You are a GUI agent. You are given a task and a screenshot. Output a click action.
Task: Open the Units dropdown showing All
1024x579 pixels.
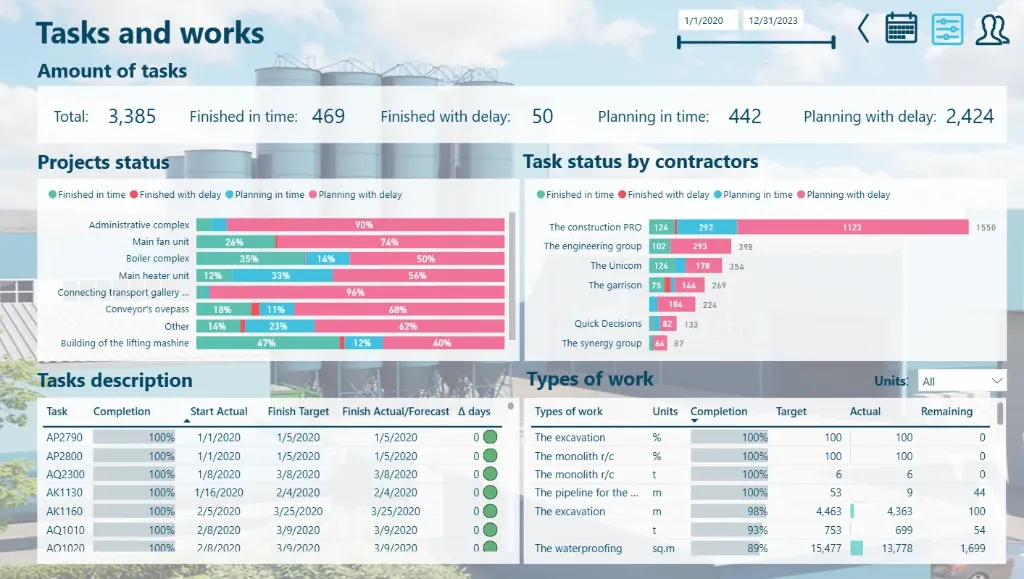[x=961, y=381]
